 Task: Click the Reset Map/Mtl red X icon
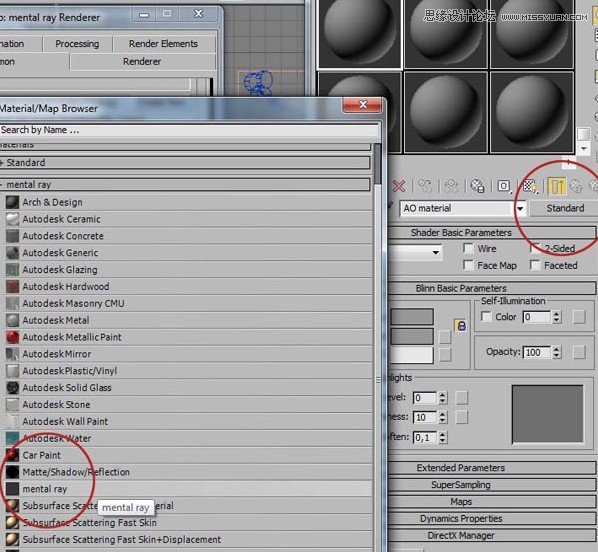click(x=399, y=186)
